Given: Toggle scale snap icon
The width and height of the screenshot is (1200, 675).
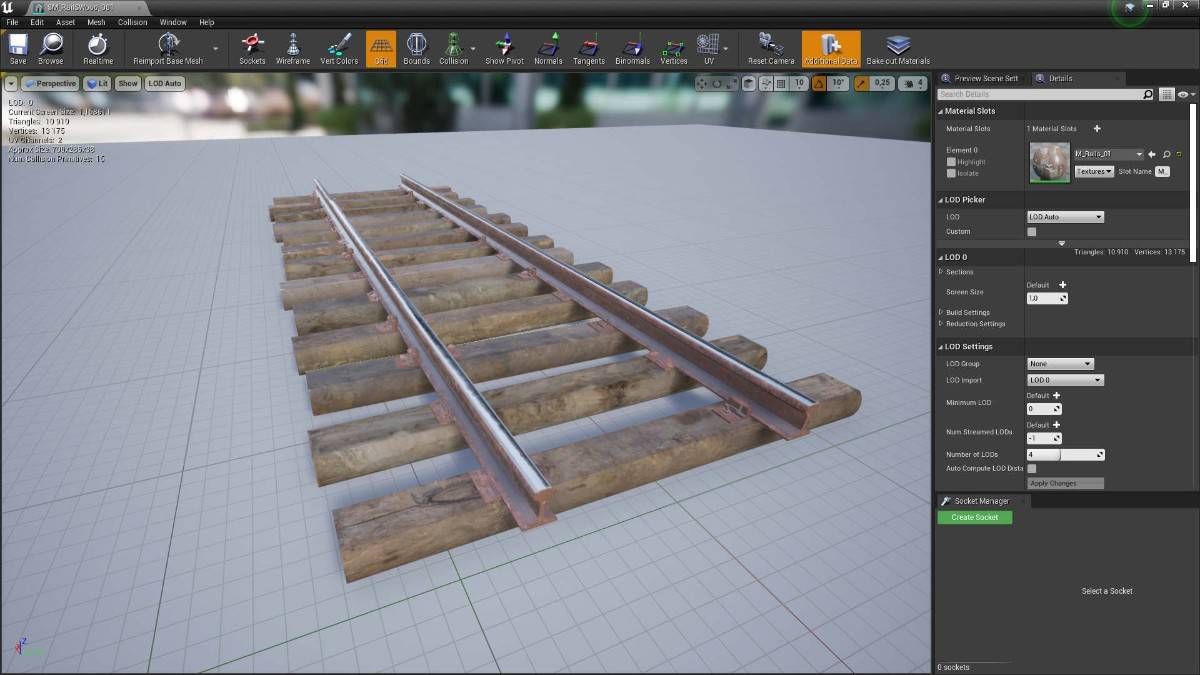Looking at the screenshot, I should coord(861,84).
